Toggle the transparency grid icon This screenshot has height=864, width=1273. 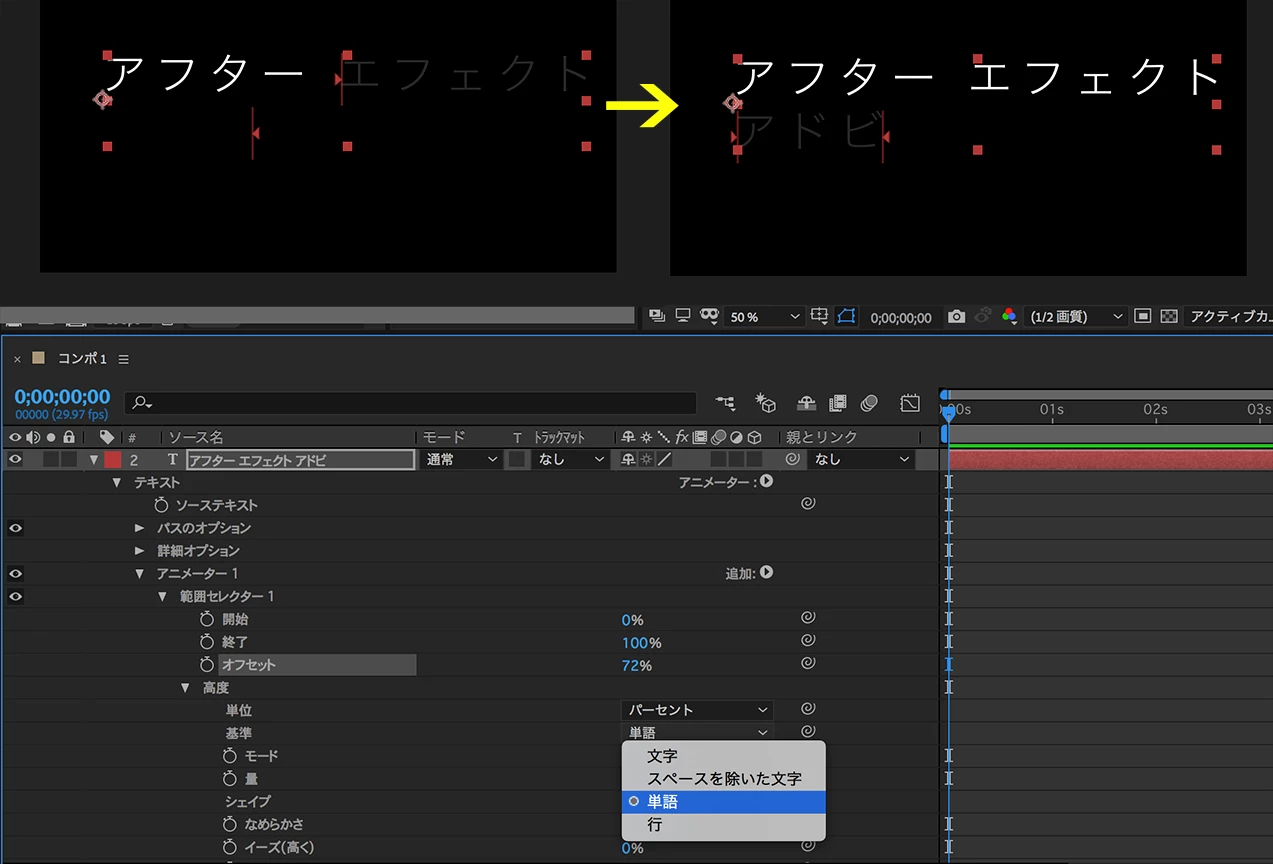tap(1170, 317)
